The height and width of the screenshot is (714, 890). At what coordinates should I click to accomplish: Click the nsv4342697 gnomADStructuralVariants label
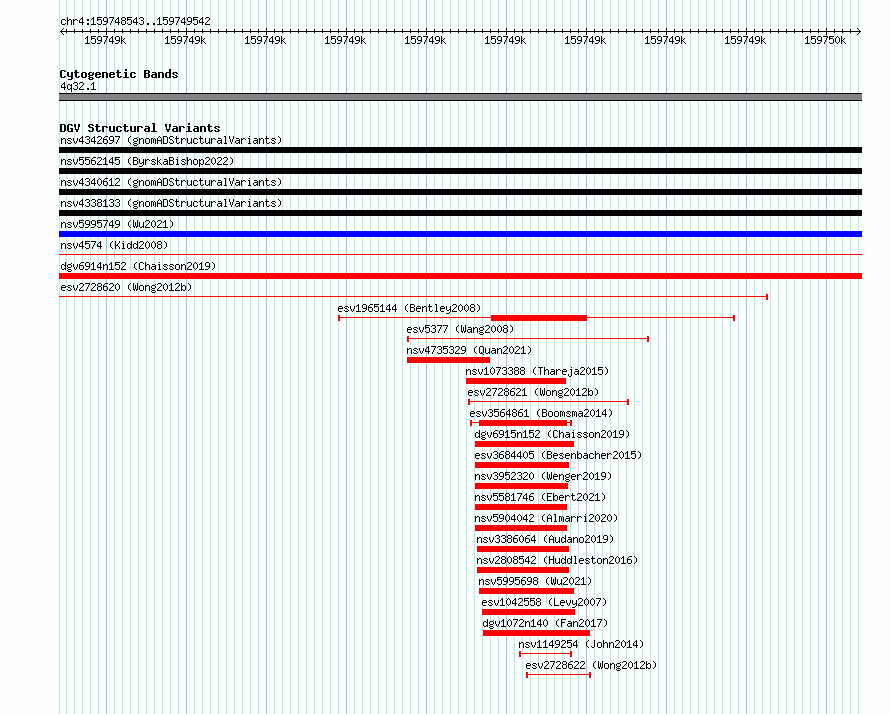tap(171, 140)
